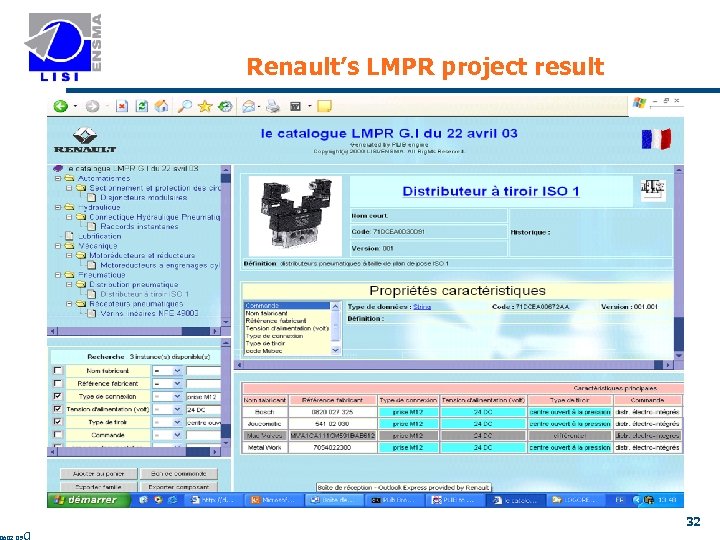The height and width of the screenshot is (540, 720).
Task: Click the Tension d'alimentation value field
Action: point(203,409)
